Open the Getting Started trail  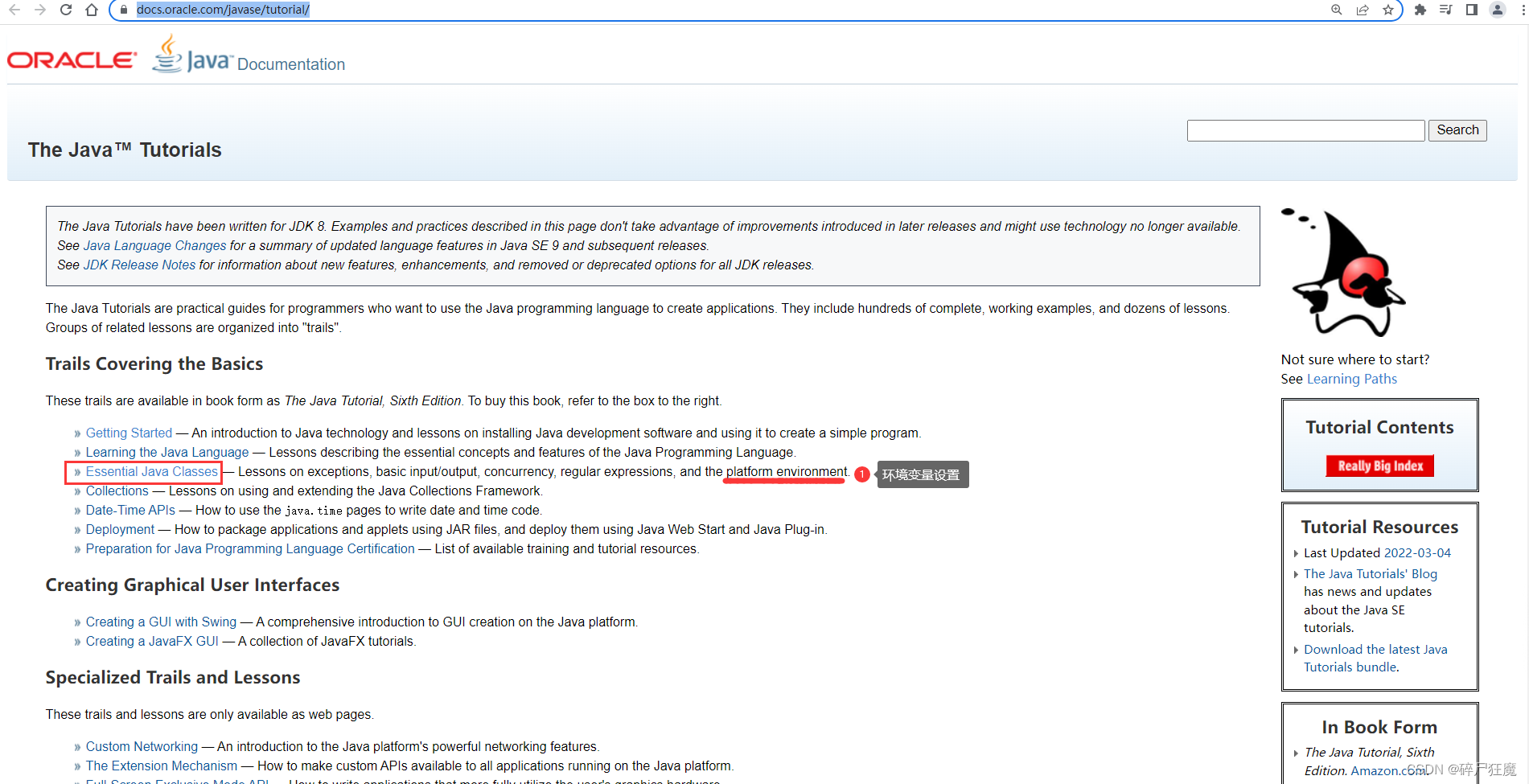point(129,433)
